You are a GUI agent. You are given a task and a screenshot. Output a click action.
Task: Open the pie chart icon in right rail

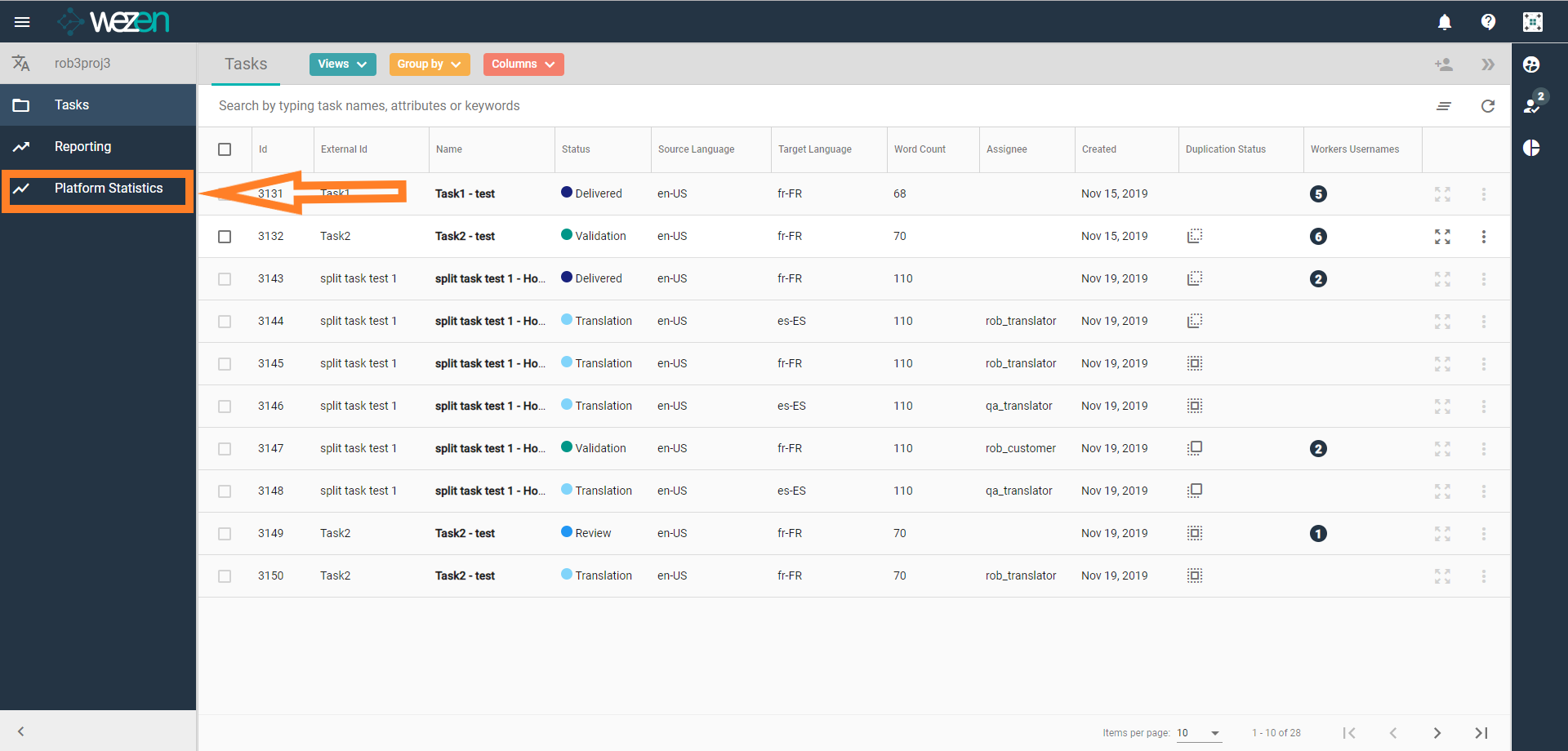(1531, 148)
